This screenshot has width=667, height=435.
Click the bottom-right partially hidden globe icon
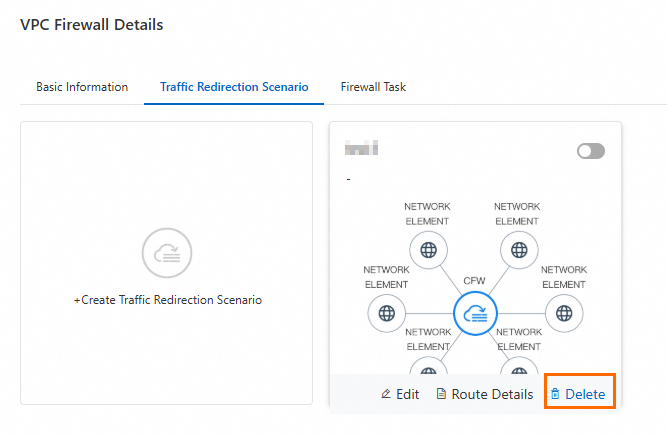(x=519, y=368)
